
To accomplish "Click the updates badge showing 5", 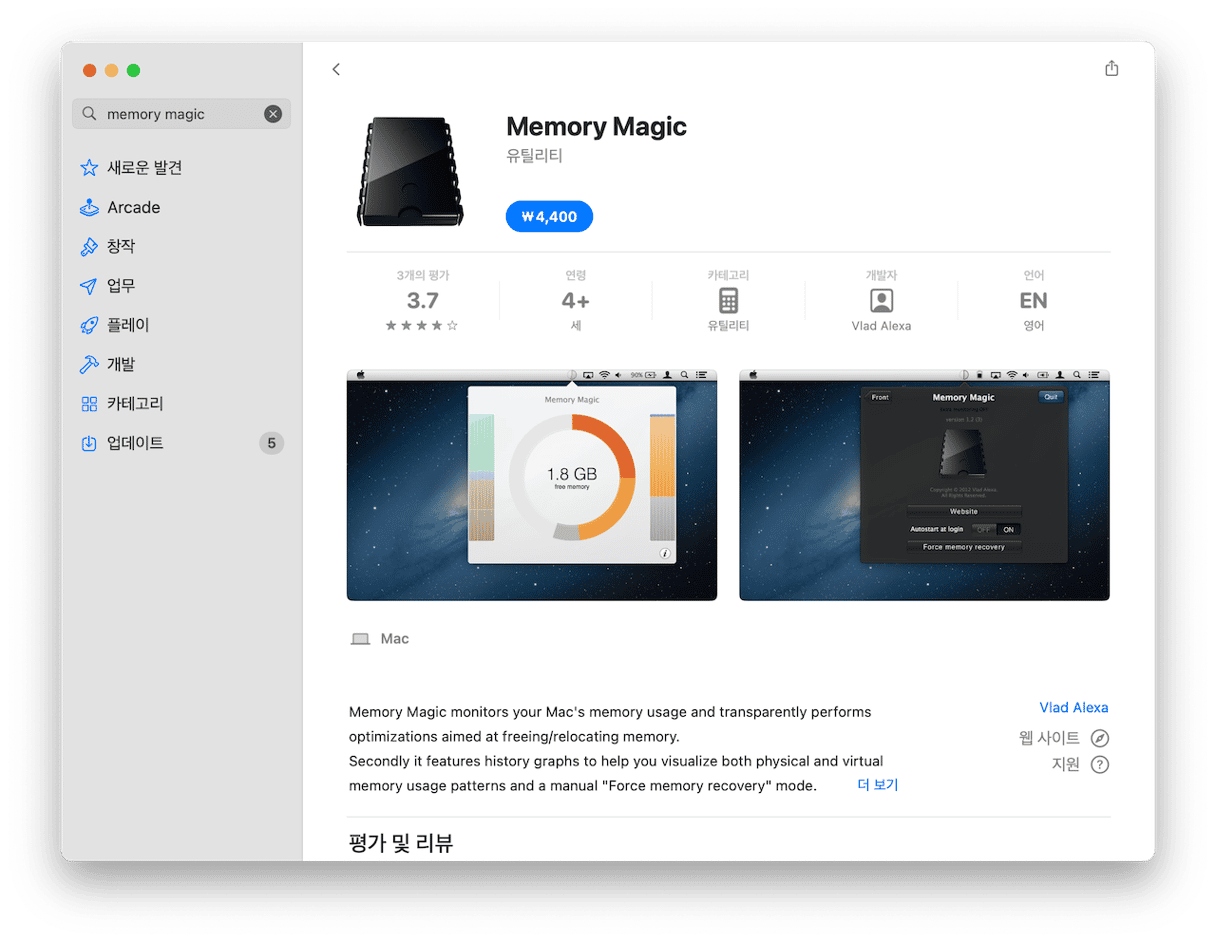I will point(271,443).
